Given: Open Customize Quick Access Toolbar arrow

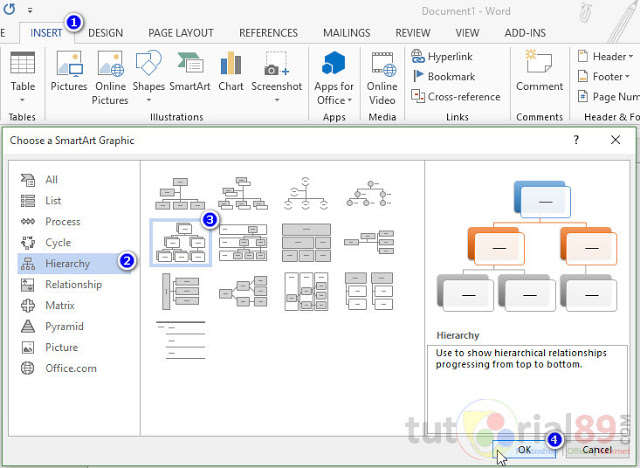Looking at the screenshot, I should [x=30, y=10].
